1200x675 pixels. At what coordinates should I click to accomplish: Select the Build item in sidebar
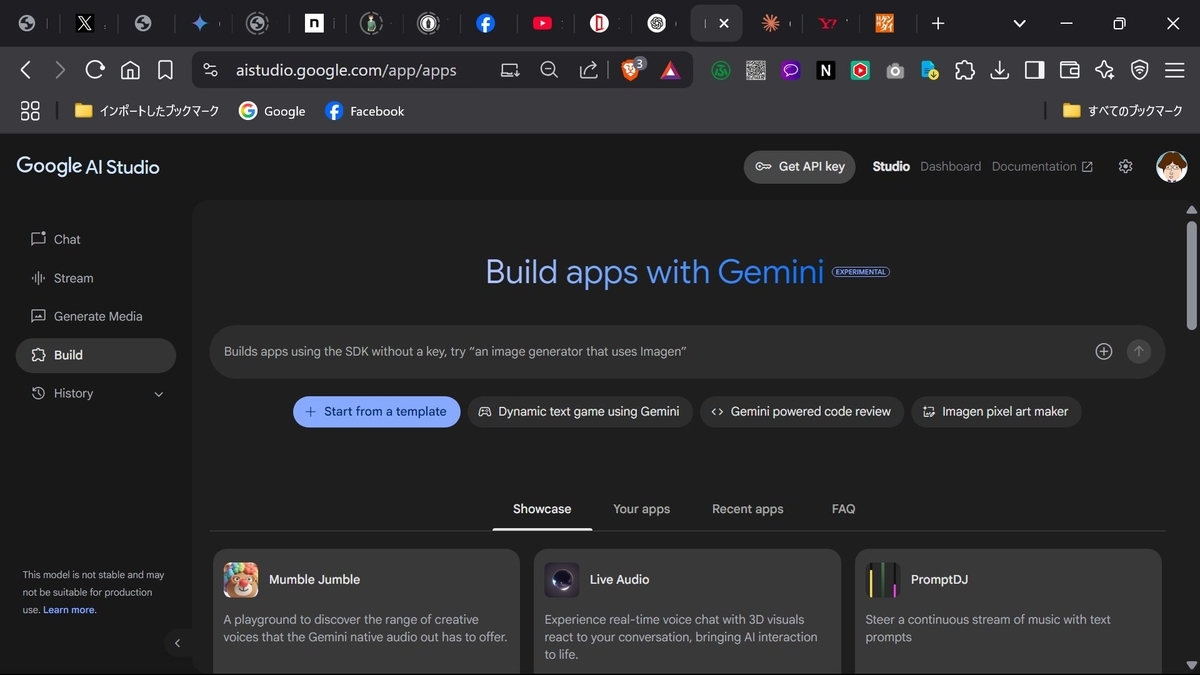[95, 355]
